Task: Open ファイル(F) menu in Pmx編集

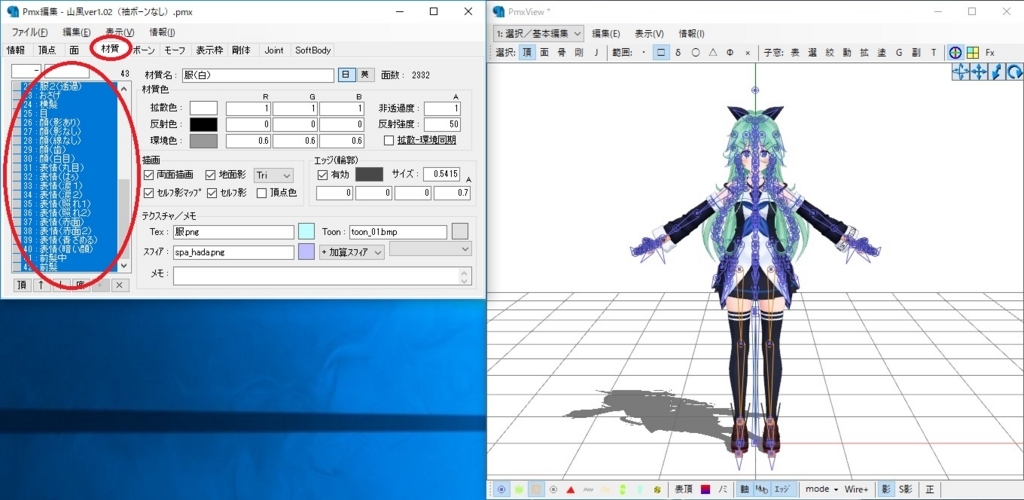Action: pyautogui.click(x=30, y=32)
